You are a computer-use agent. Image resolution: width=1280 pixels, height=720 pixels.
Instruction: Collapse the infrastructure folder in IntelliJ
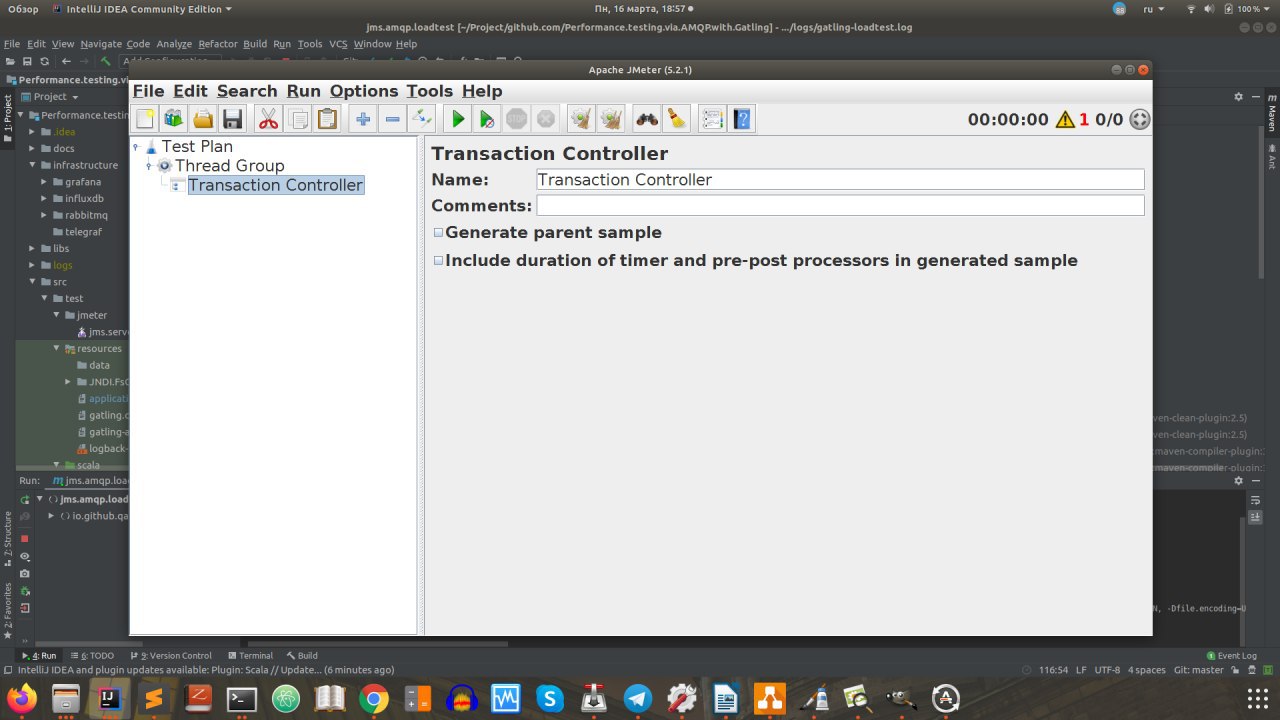[32, 165]
